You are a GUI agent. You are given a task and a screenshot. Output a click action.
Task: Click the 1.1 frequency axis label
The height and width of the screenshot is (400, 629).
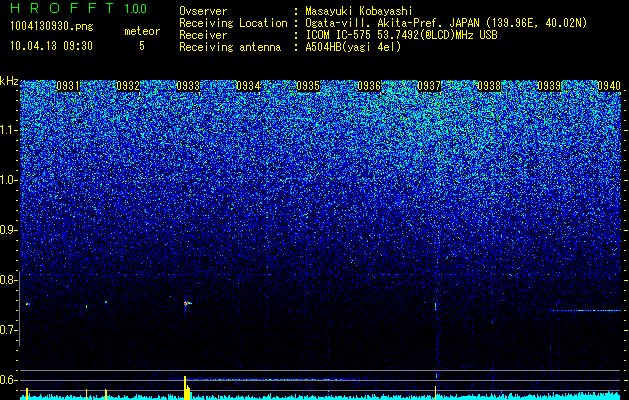8,130
